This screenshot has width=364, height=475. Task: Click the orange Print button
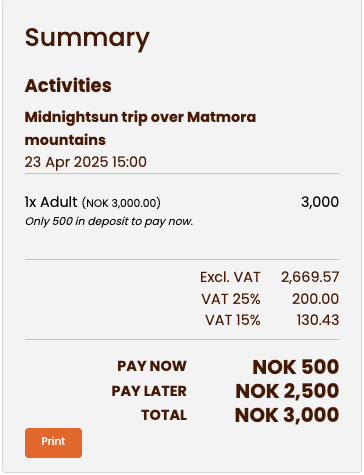pos(53,443)
